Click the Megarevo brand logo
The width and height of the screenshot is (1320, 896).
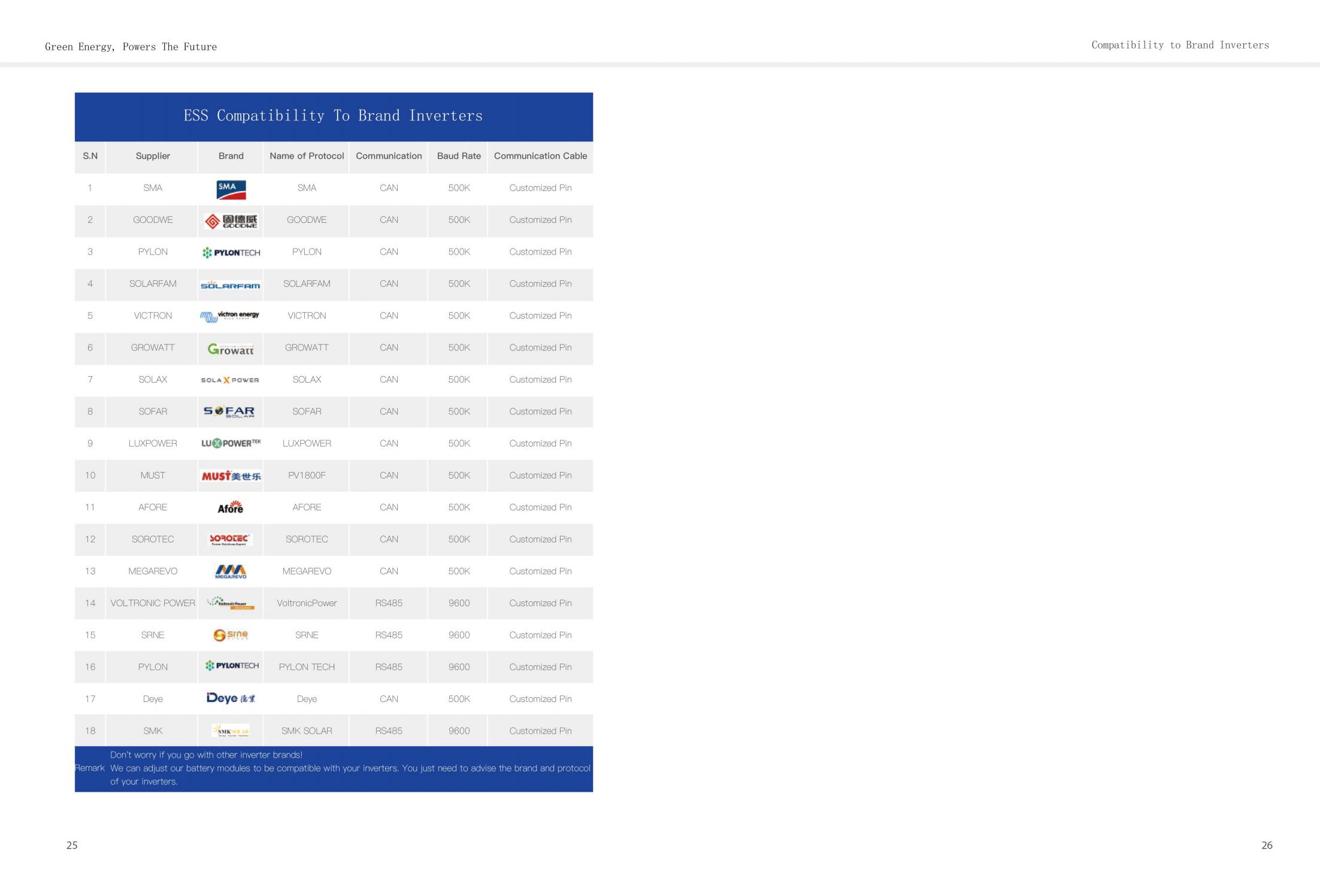(x=231, y=571)
